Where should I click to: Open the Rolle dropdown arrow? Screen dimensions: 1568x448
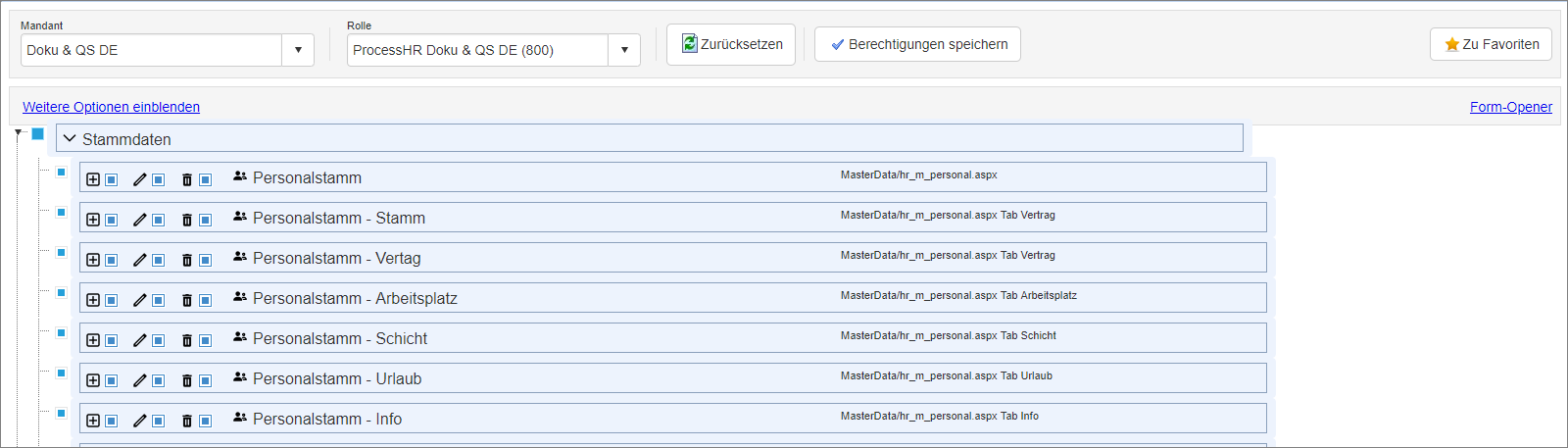click(x=624, y=50)
